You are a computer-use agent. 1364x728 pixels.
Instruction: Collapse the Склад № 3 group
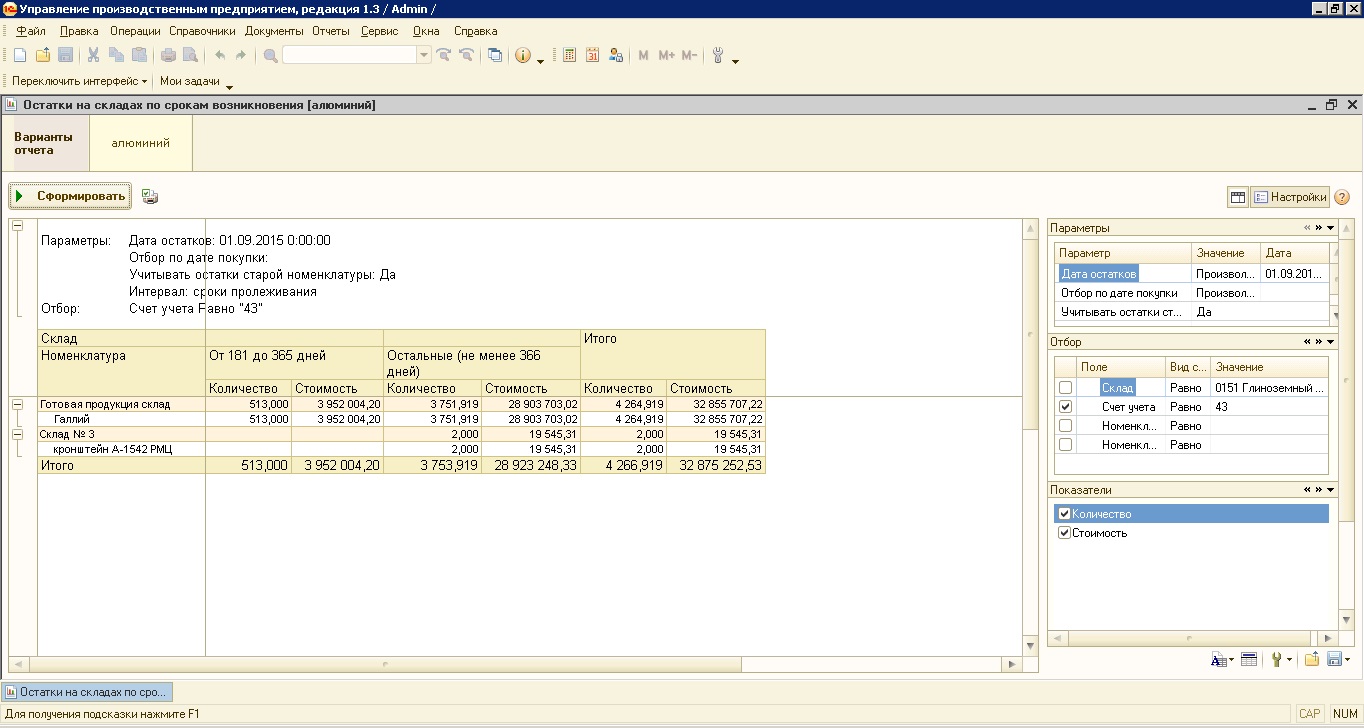pos(17,434)
